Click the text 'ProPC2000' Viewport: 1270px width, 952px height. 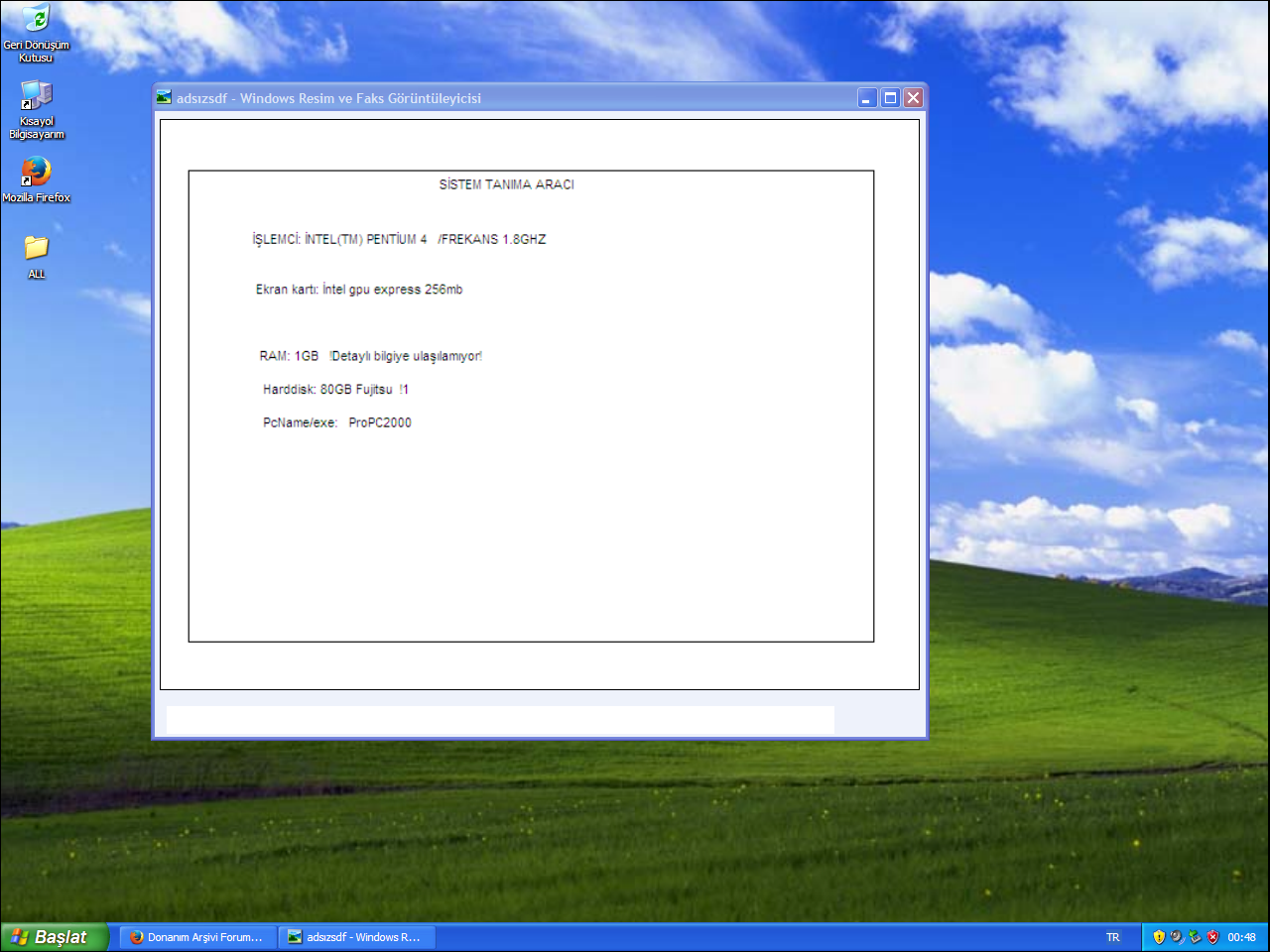tap(380, 422)
